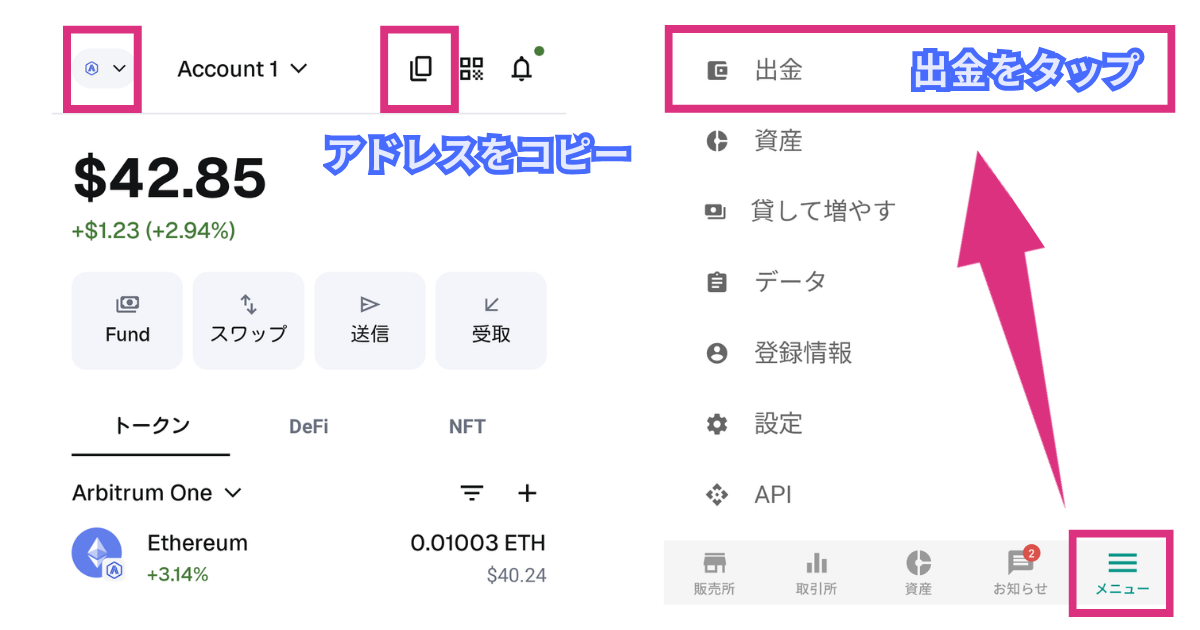Open お知らせ notifications with badge
Viewport: 1200px width, 630px height.
point(1020,573)
